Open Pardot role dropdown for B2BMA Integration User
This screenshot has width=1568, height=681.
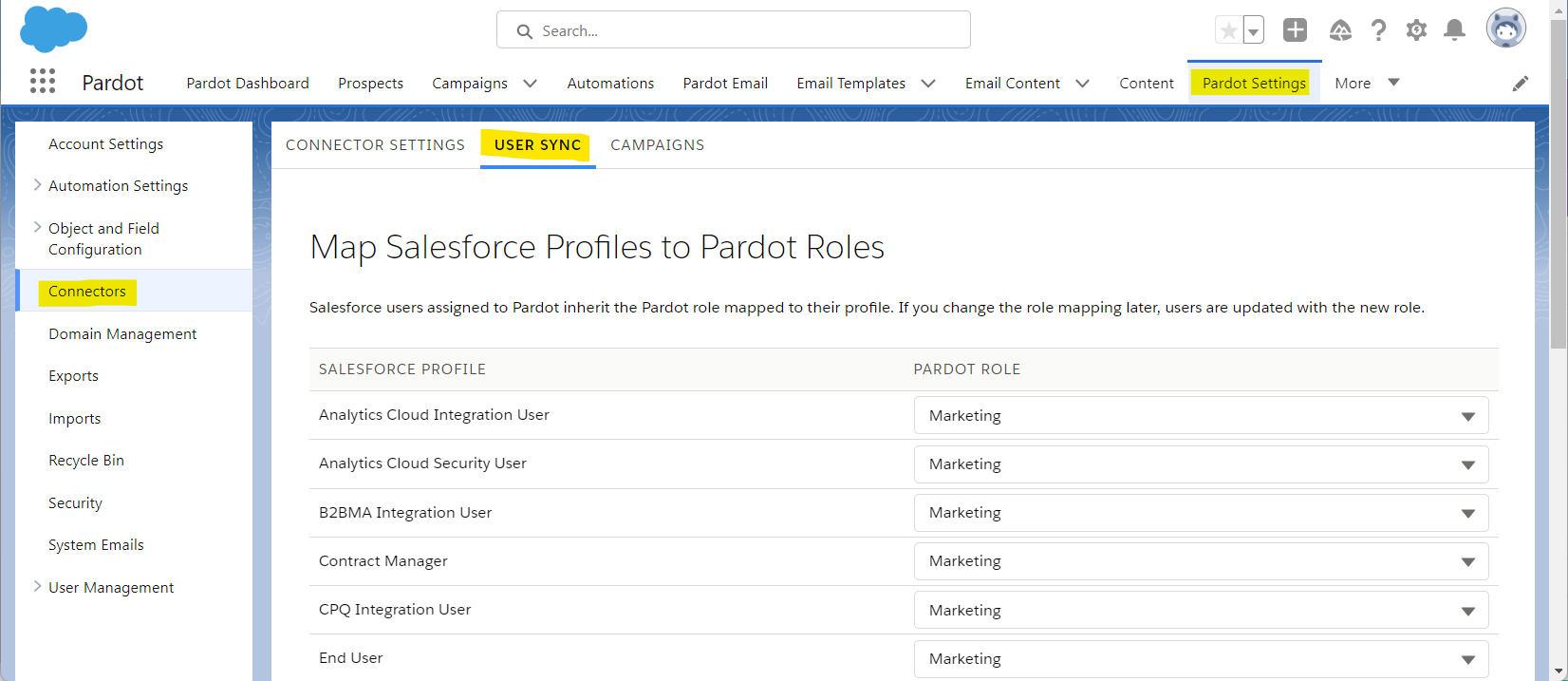tap(1201, 513)
